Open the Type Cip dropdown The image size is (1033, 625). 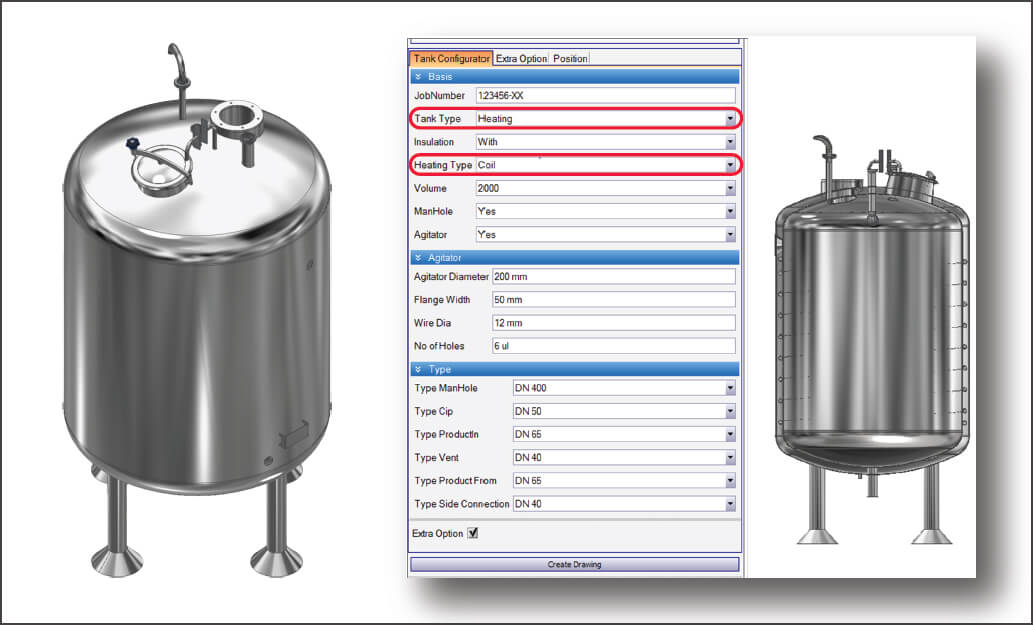(x=730, y=411)
